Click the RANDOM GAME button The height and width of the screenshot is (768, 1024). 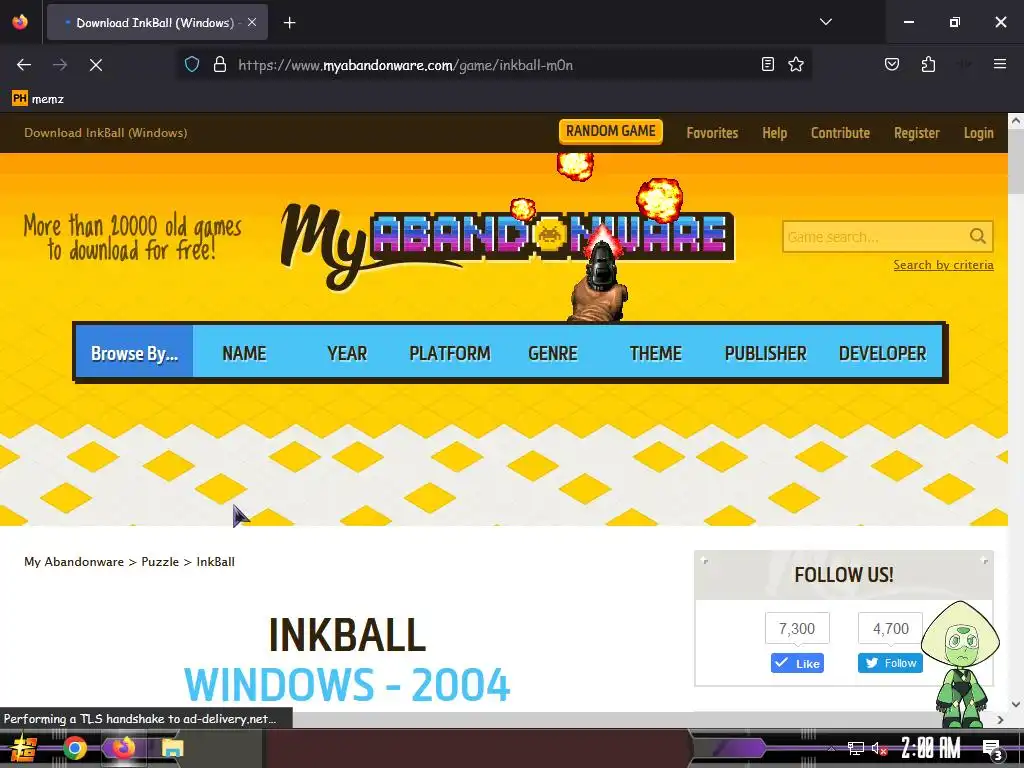611,131
